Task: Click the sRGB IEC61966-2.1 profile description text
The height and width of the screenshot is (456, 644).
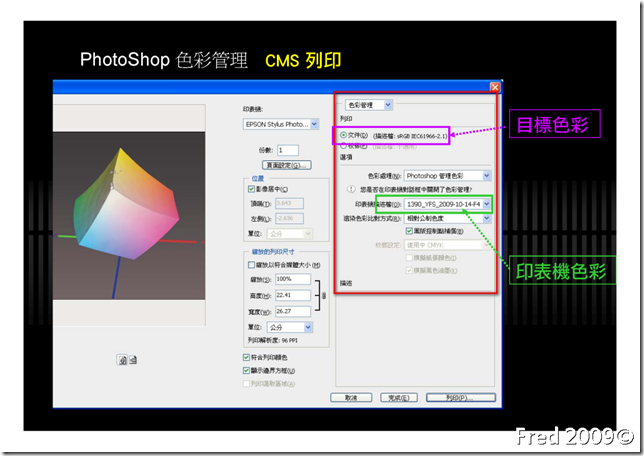Action: (x=410, y=136)
